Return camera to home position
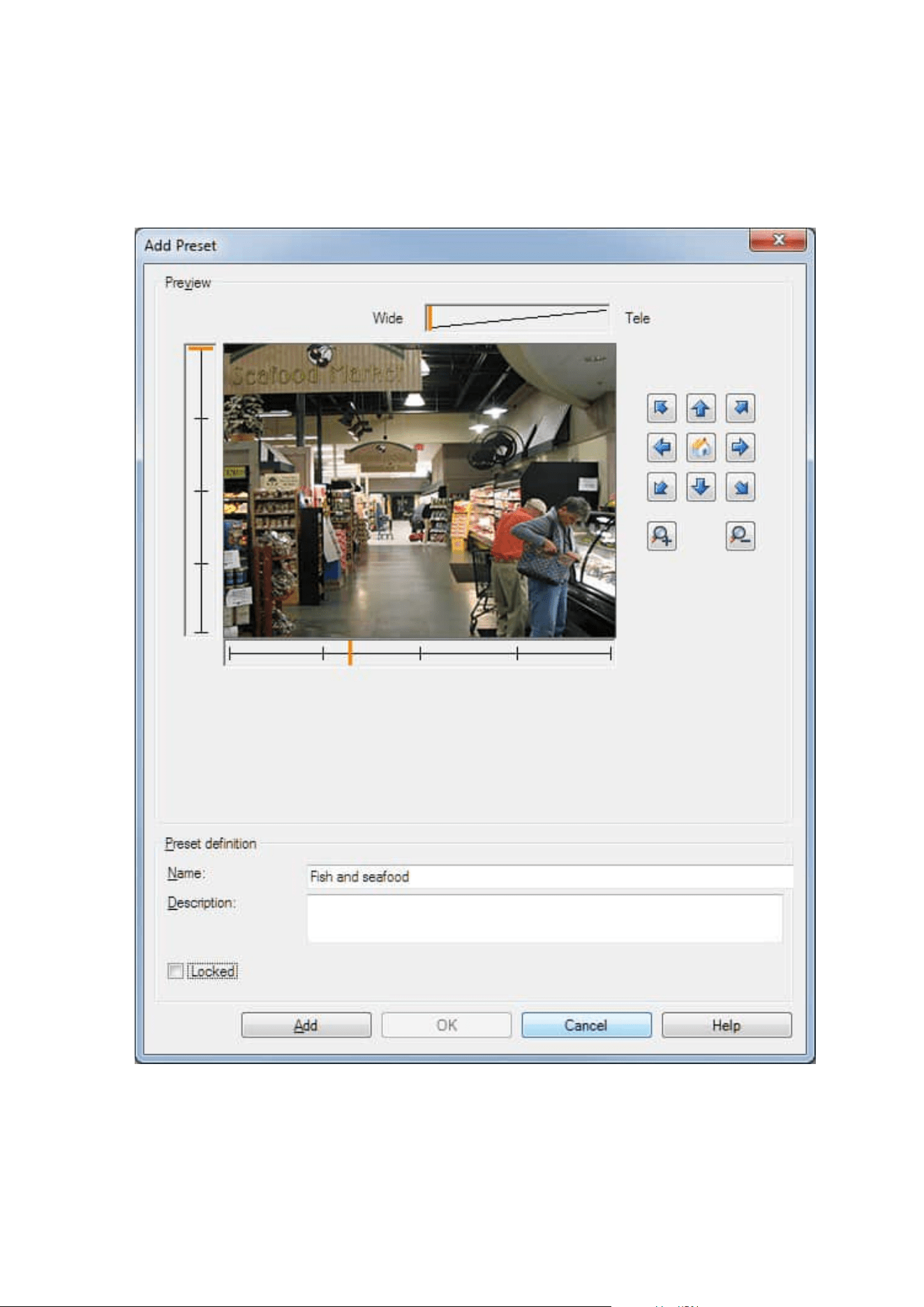This screenshot has height=1307, width=924. tap(701, 448)
